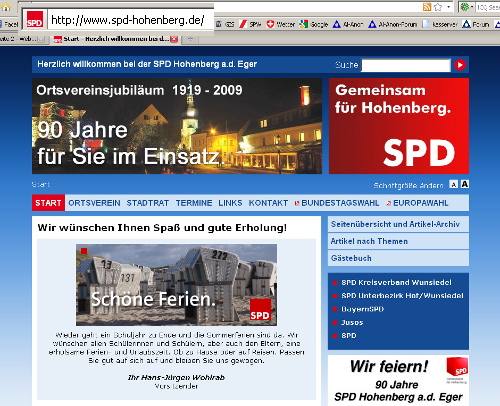
Task: Visit the Jusos link
Action: click(352, 322)
